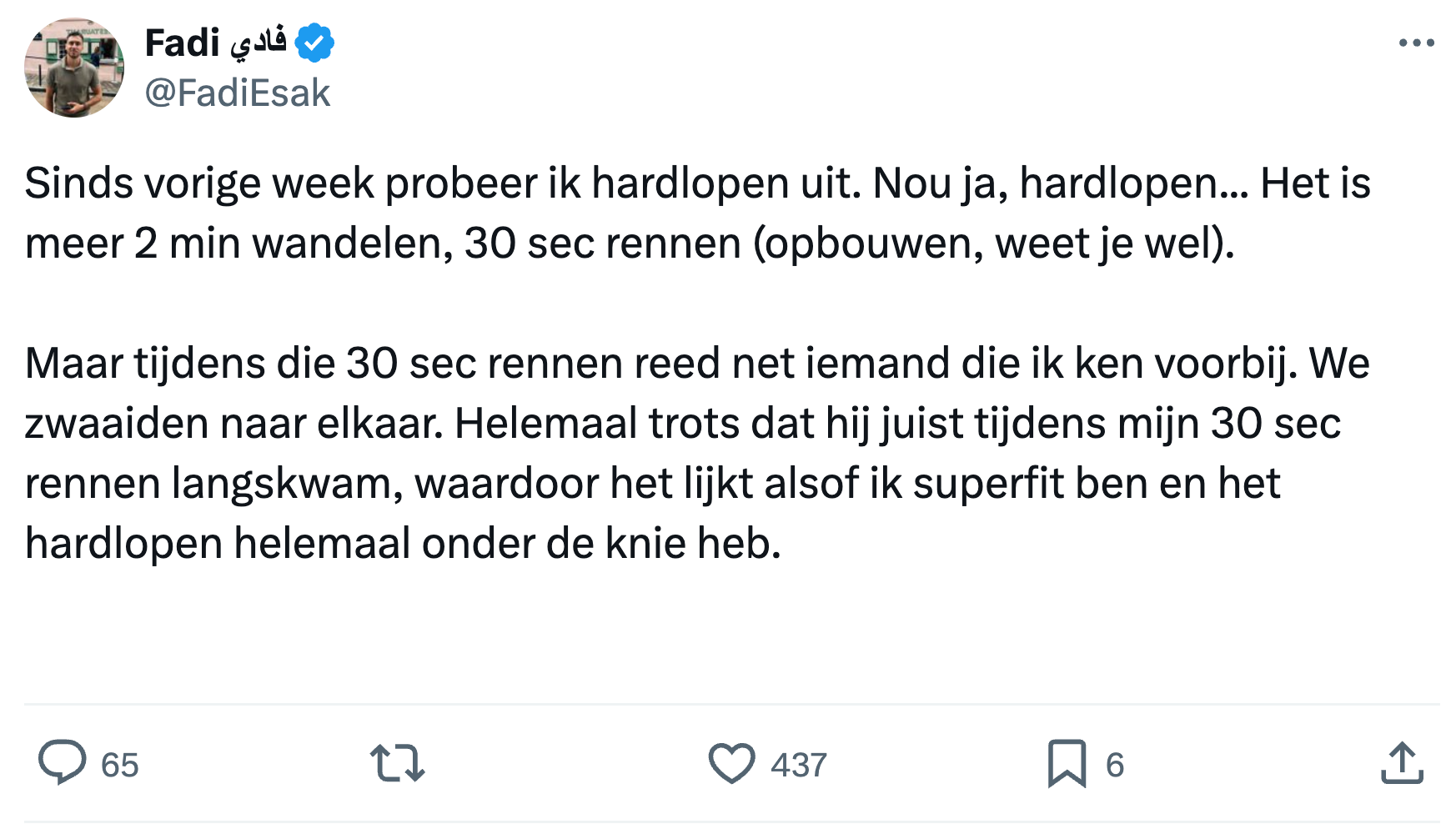
Task: Click the last line ending "onder de knie heb."
Action: pos(403,544)
